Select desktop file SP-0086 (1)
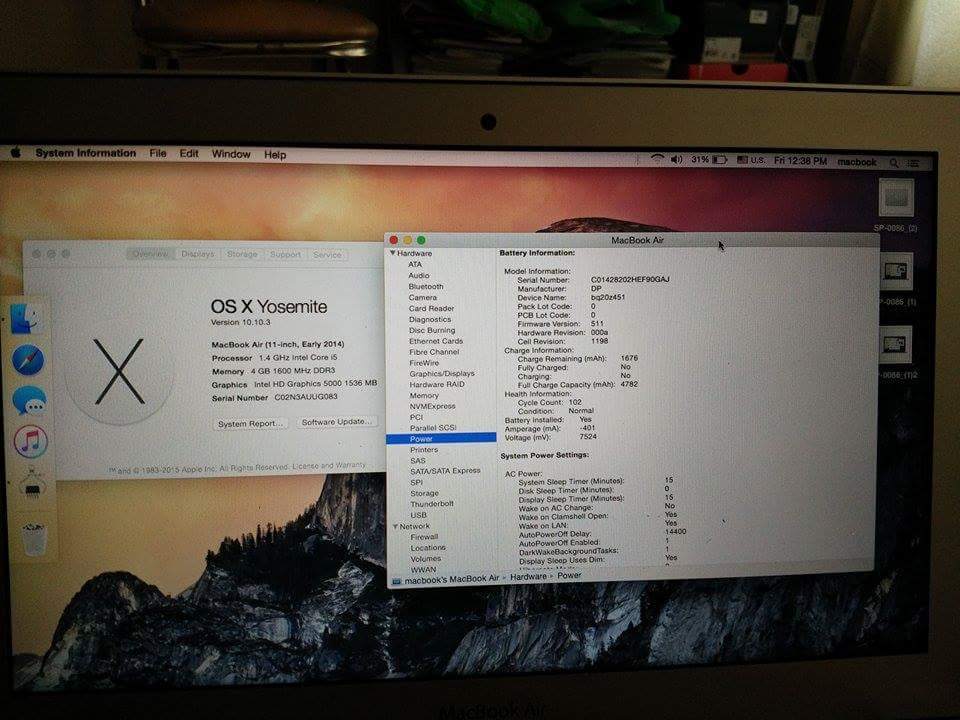The height and width of the screenshot is (720, 960). (896, 272)
